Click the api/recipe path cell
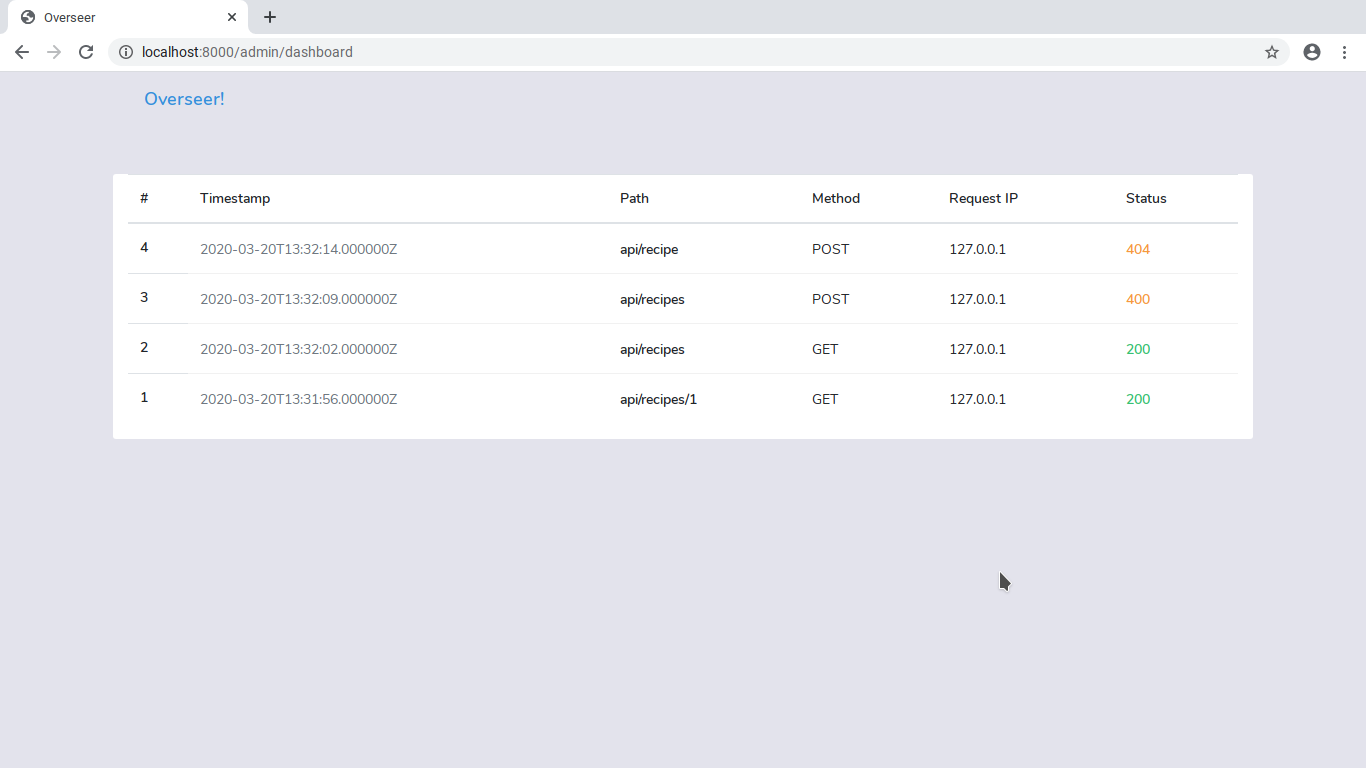 (649, 249)
